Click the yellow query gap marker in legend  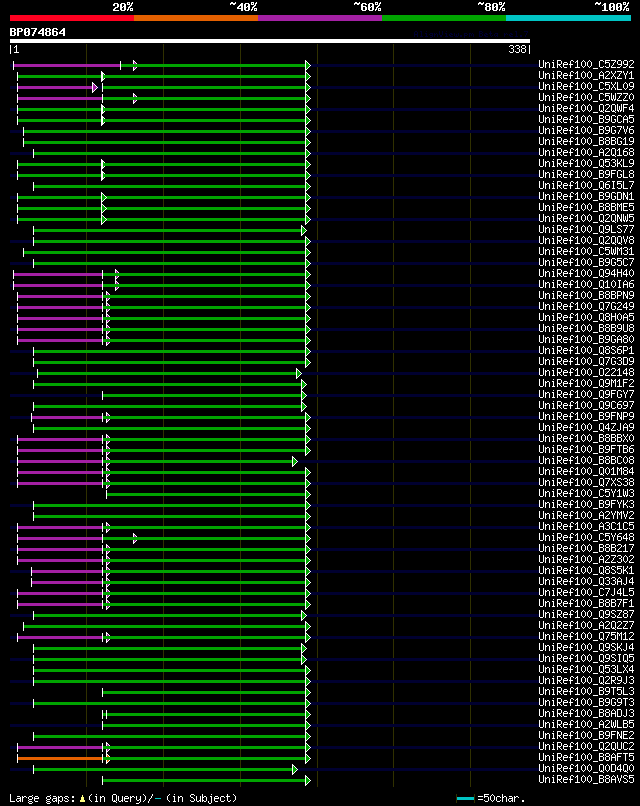(82, 798)
